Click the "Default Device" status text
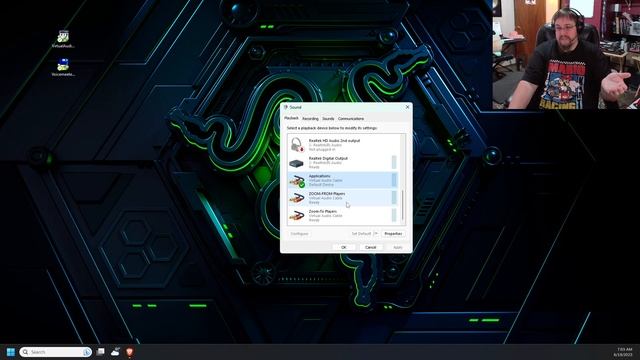This screenshot has height=360, width=640. [321, 185]
